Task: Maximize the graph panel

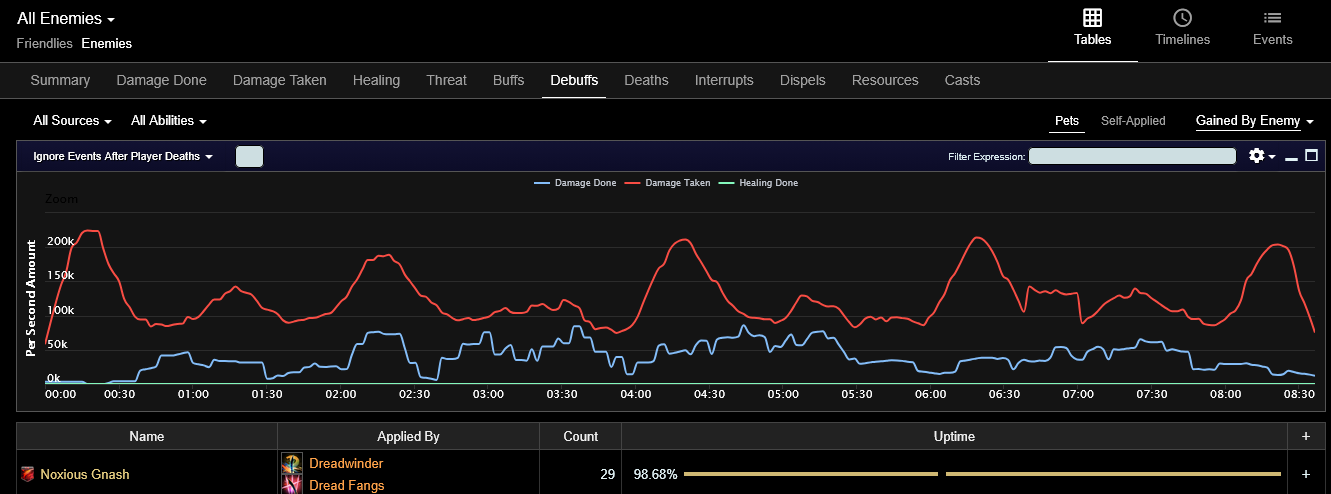Action: coord(1312,156)
